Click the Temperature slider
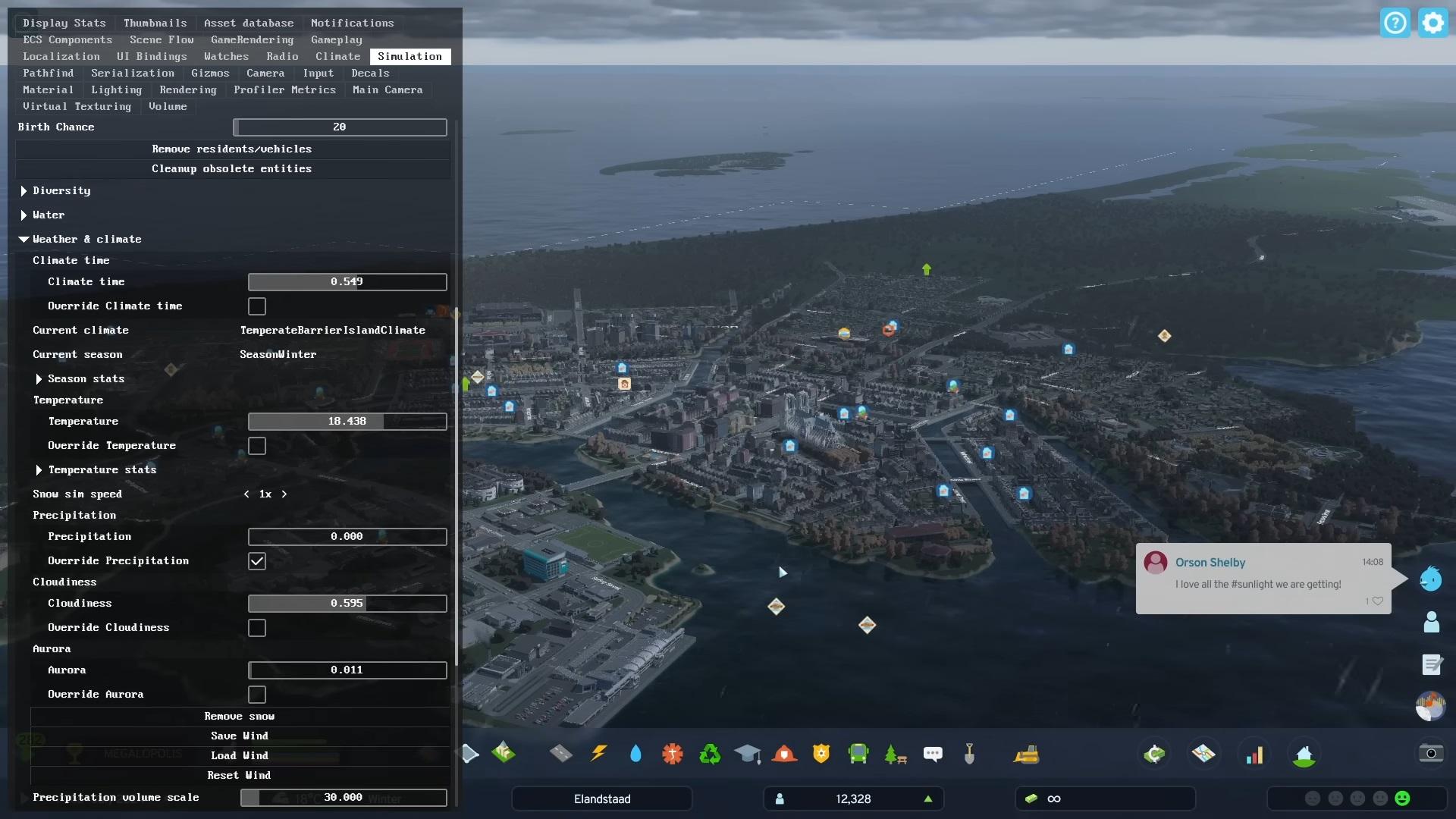 (x=347, y=422)
